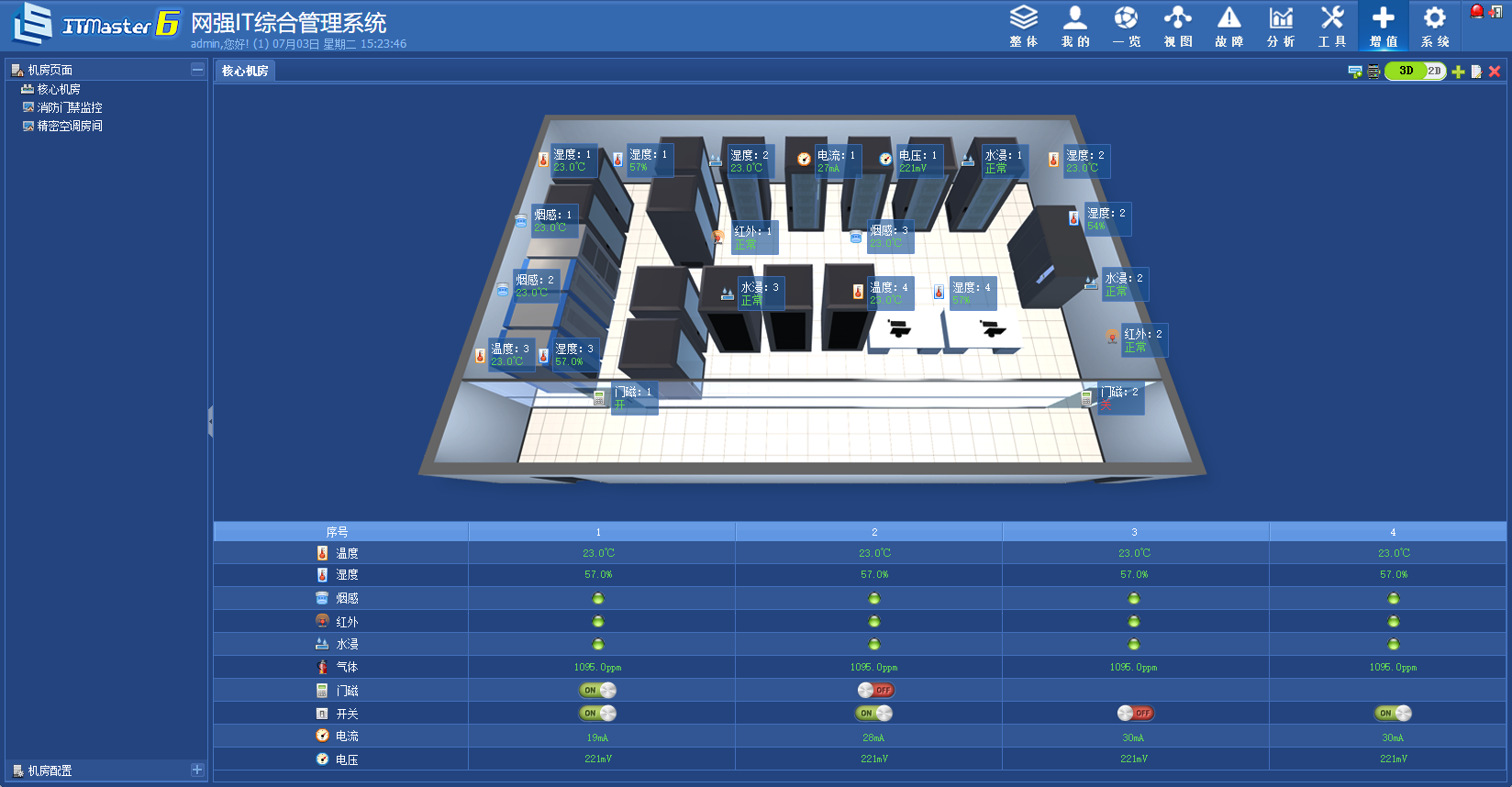Screen dimensions: 1512x787
Task: Expand the 机房配置 panel
Action: (x=197, y=770)
